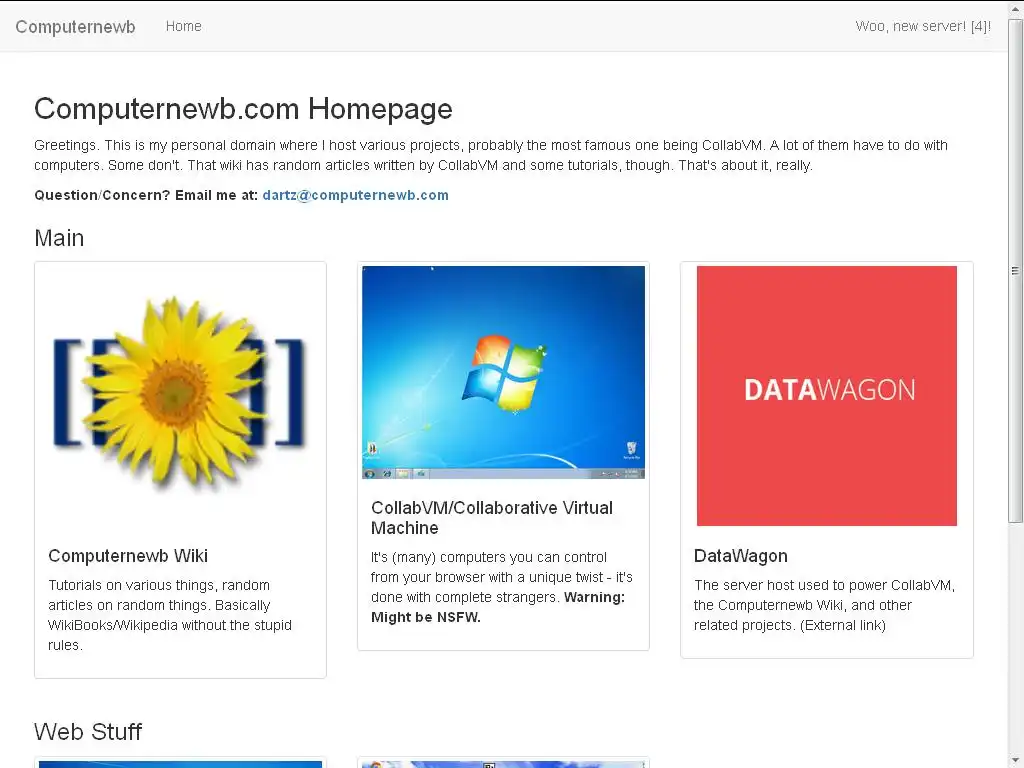This screenshot has width=1024, height=768.
Task: Open the Computernewb brand link in navbar
Action: [x=75, y=27]
